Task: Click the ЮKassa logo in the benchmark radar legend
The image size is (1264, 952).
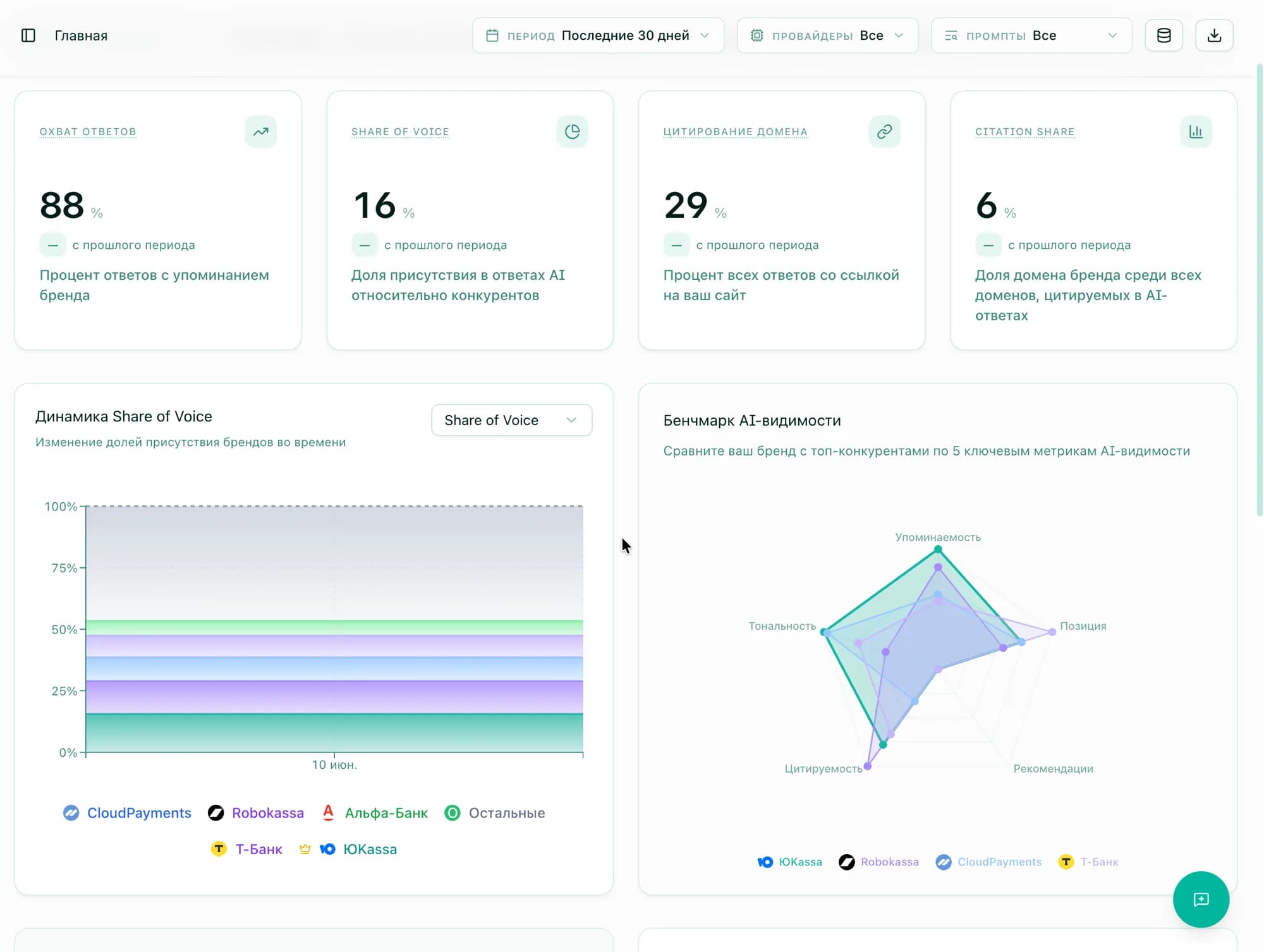Action: [765, 862]
